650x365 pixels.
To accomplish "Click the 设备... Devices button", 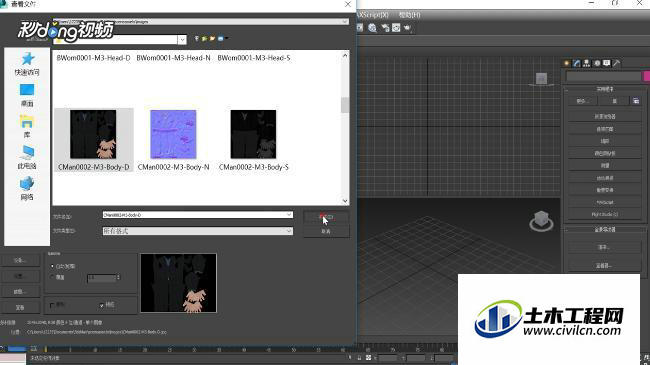I will coord(20,260).
